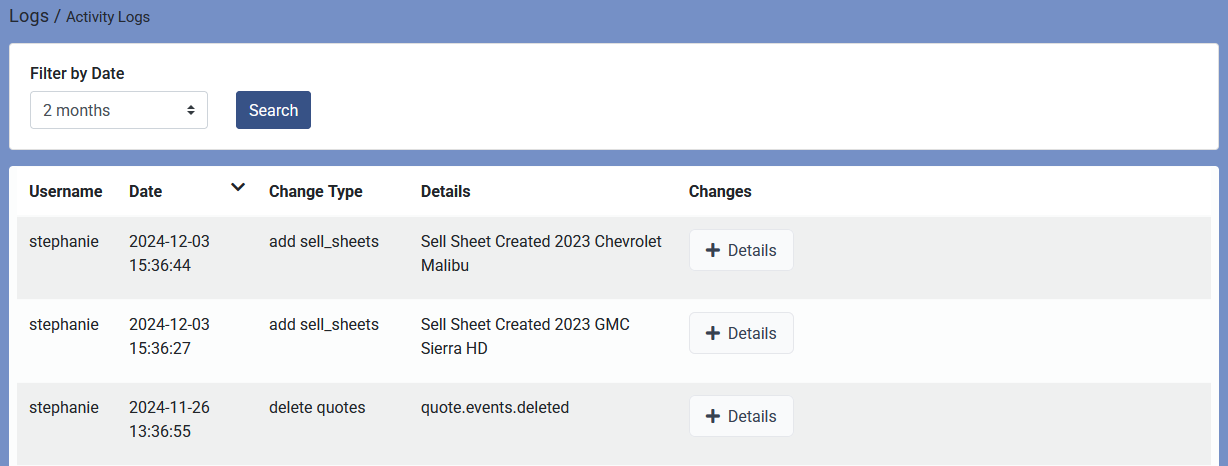
Task: Select Activity Logs breadcrumb item
Action: pyautogui.click(x=108, y=17)
